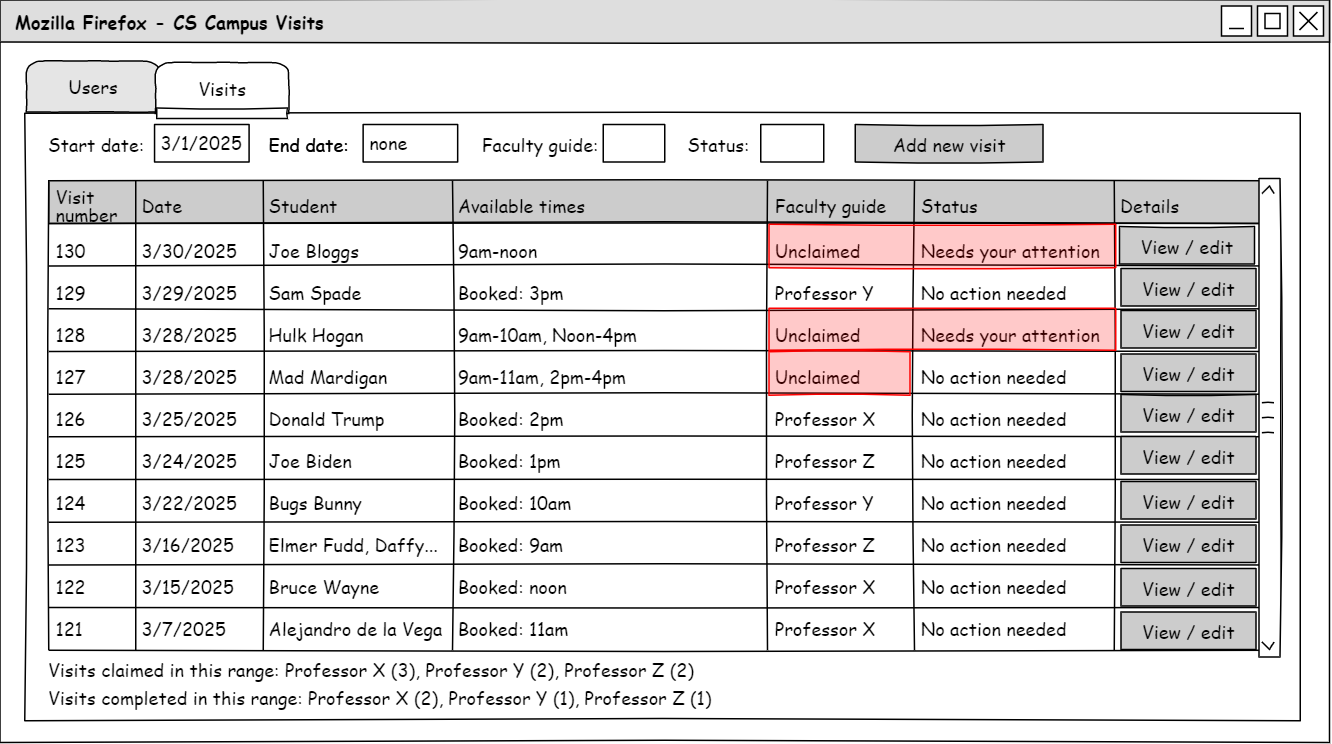Click the Visit number column header

[92, 205]
